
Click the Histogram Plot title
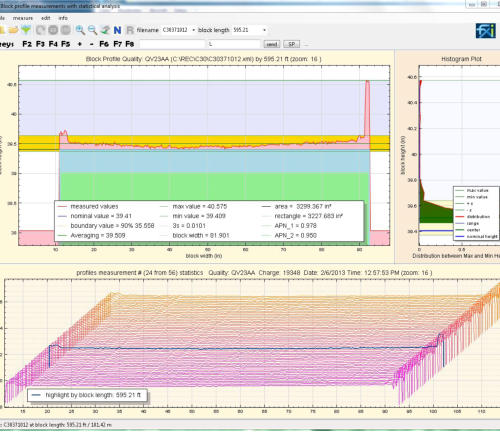[x=462, y=59]
